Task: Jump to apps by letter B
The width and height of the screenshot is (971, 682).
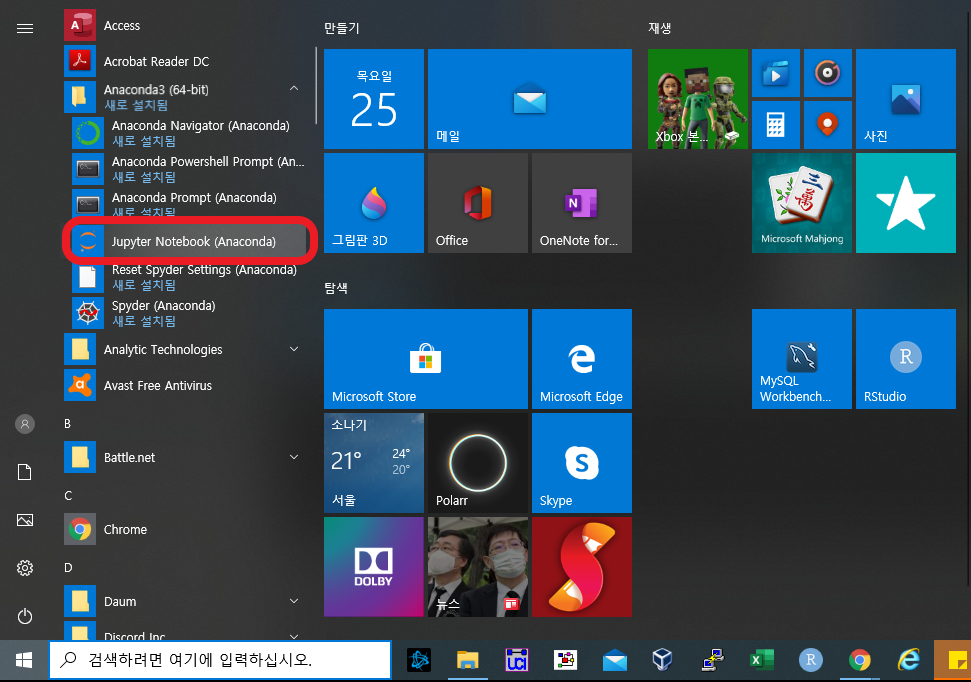Action: 67,424
